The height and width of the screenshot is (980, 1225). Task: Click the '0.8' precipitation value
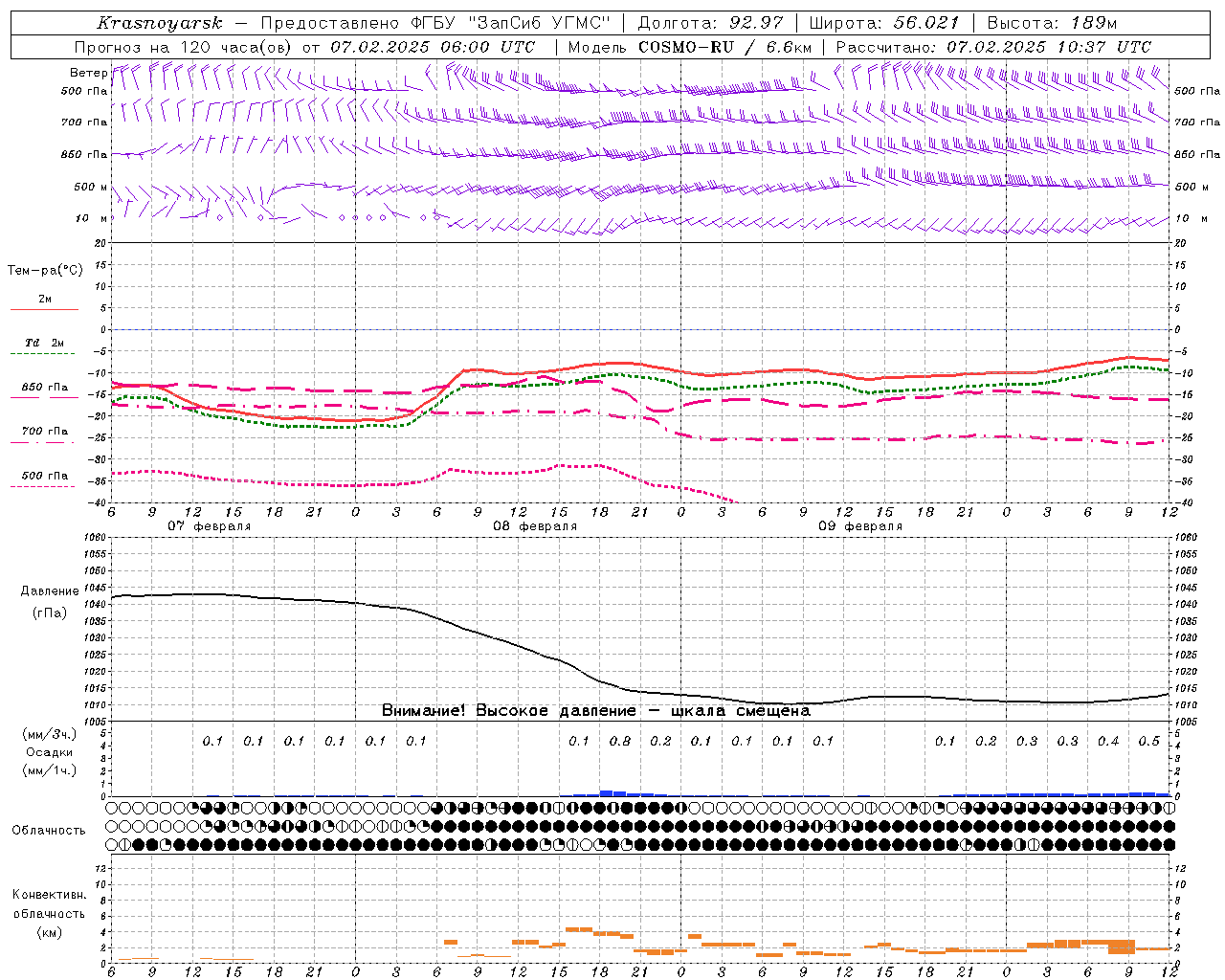[620, 741]
